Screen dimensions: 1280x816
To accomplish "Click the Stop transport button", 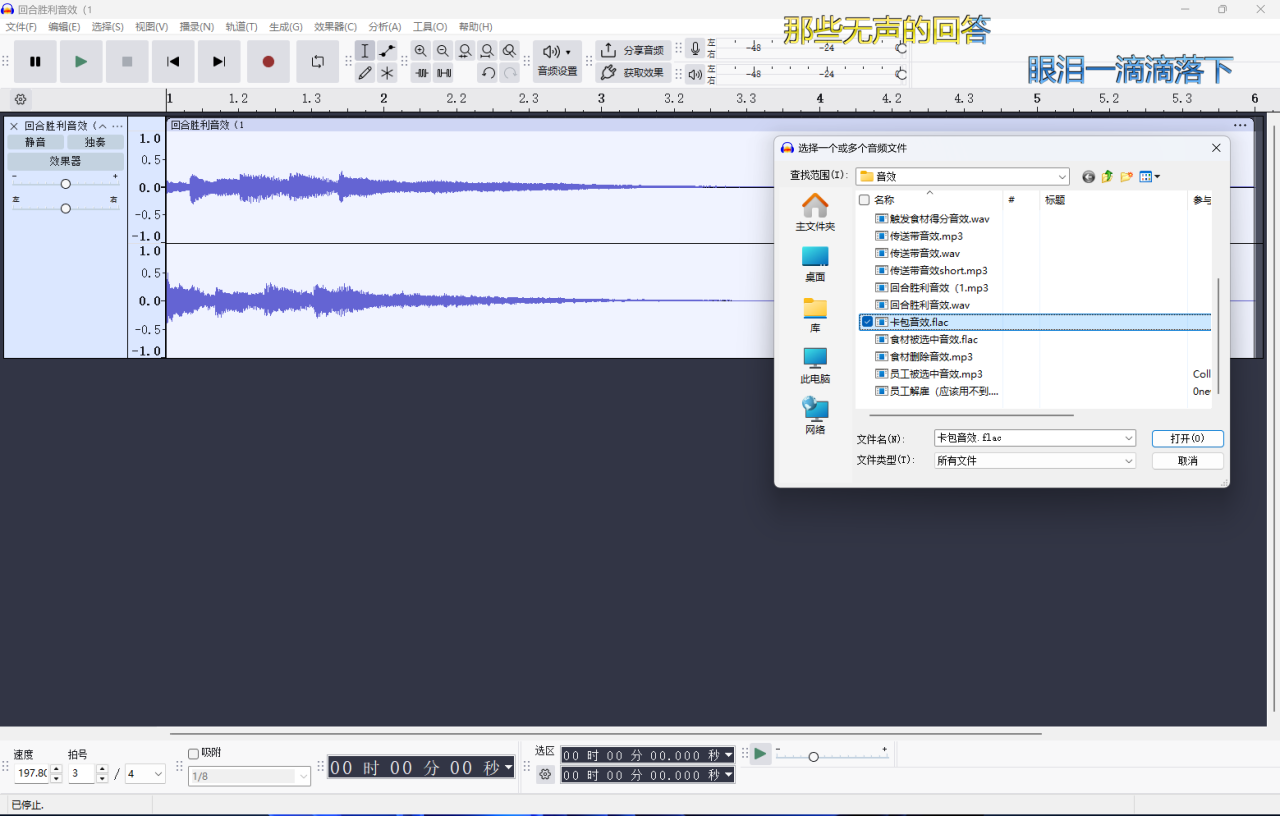I will (127, 62).
